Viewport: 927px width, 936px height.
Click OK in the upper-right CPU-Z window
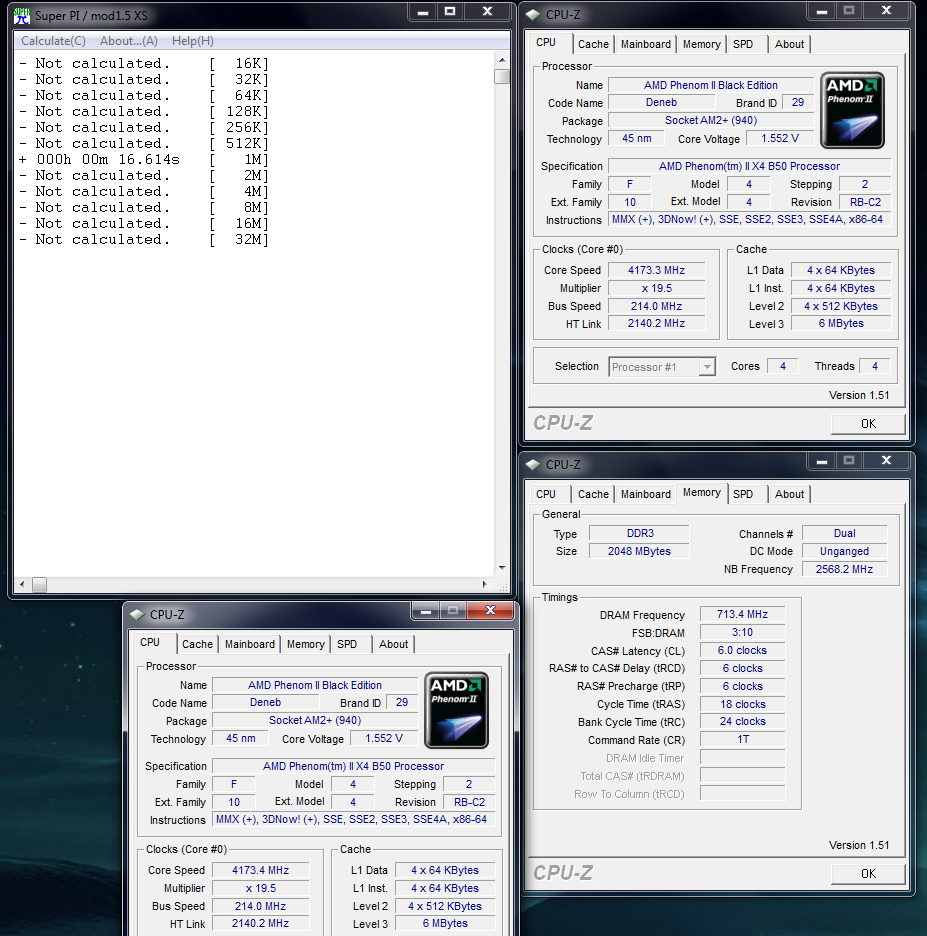(868, 424)
